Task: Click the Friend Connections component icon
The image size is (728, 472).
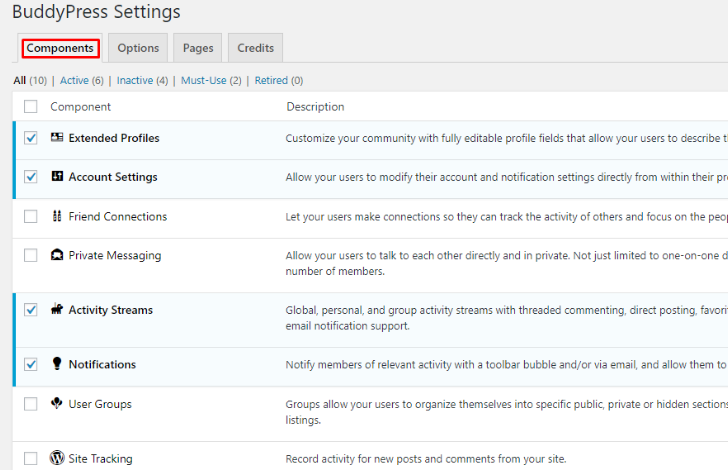Action: 57,216
